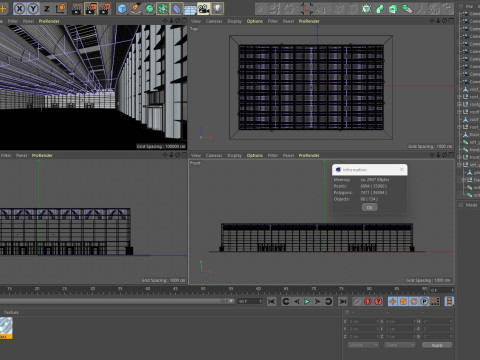Image resolution: width=480 pixels, height=360 pixels.
Task: Open View menu in Front viewport
Action: click(x=196, y=155)
